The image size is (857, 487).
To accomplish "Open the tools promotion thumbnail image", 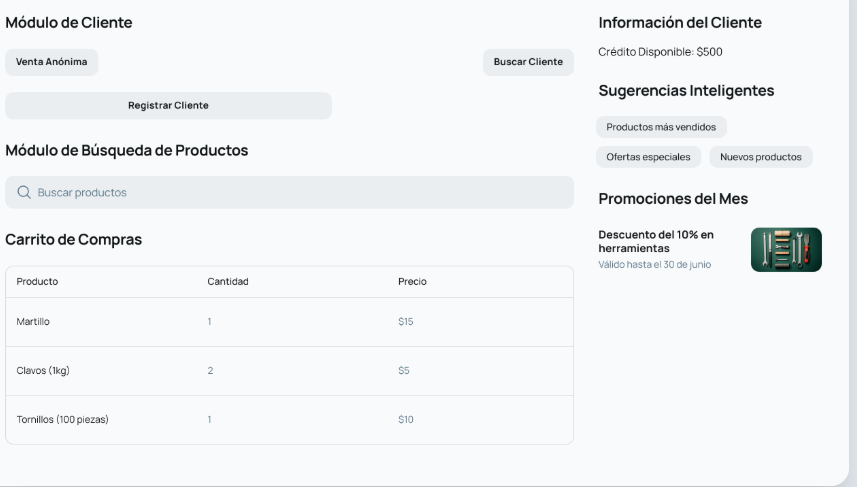I will point(786,249).
